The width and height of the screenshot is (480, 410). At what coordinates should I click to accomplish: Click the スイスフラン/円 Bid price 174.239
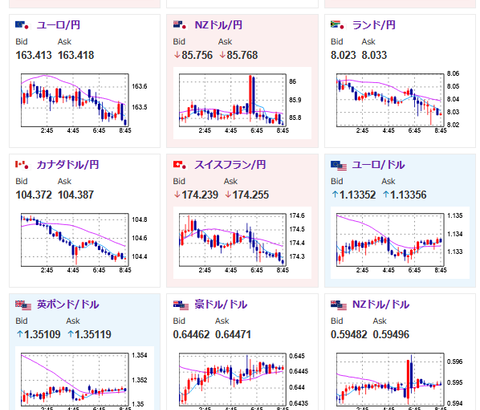(196, 195)
